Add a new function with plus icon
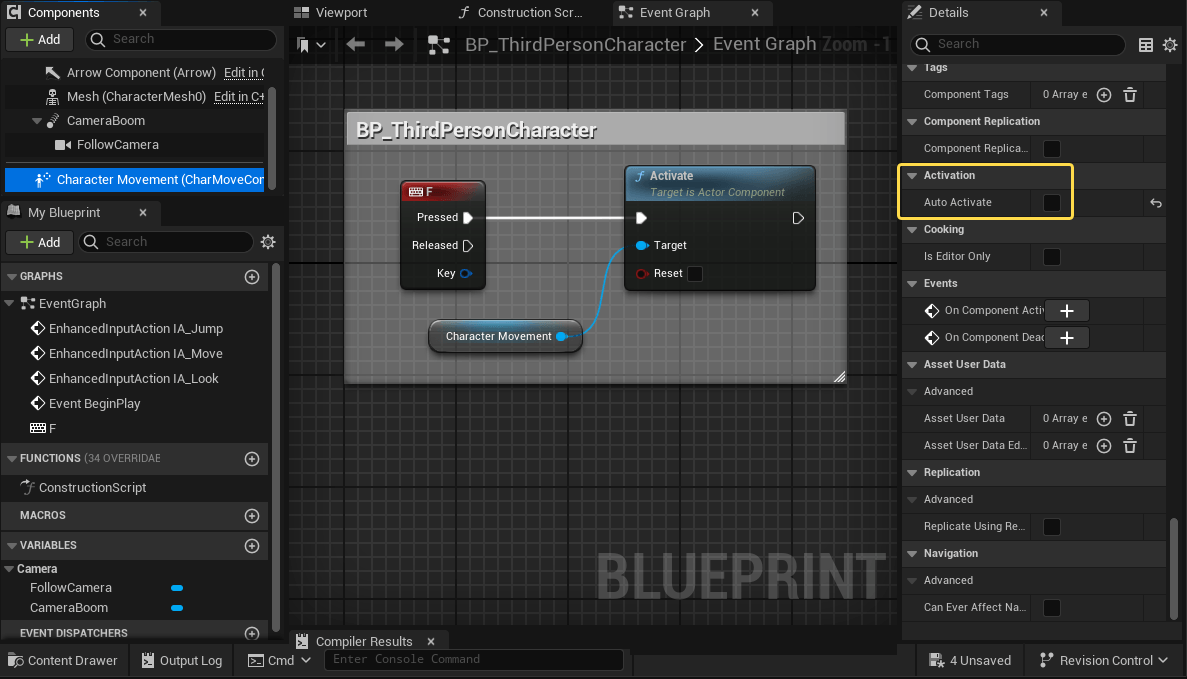 (x=252, y=459)
